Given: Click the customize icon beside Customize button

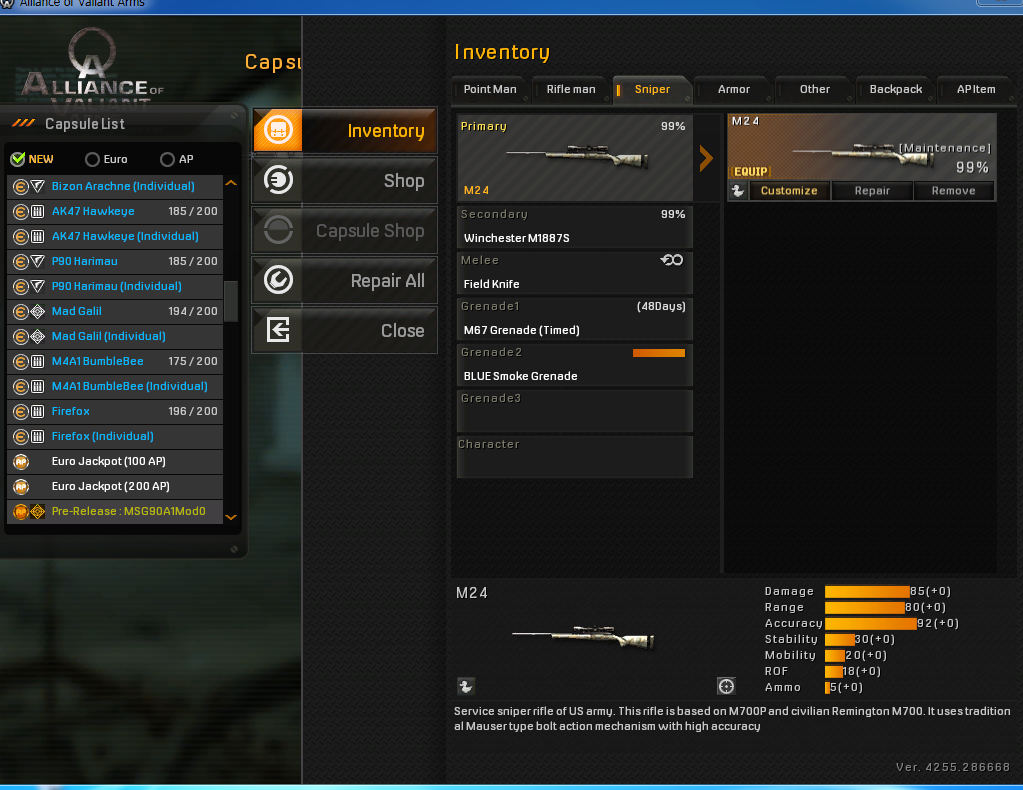Looking at the screenshot, I should 738,190.
